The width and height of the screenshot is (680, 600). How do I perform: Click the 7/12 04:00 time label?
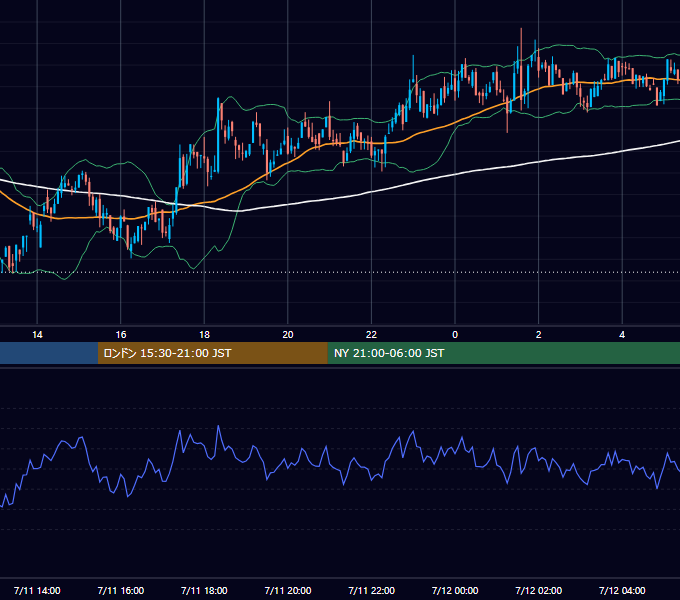click(x=622, y=590)
